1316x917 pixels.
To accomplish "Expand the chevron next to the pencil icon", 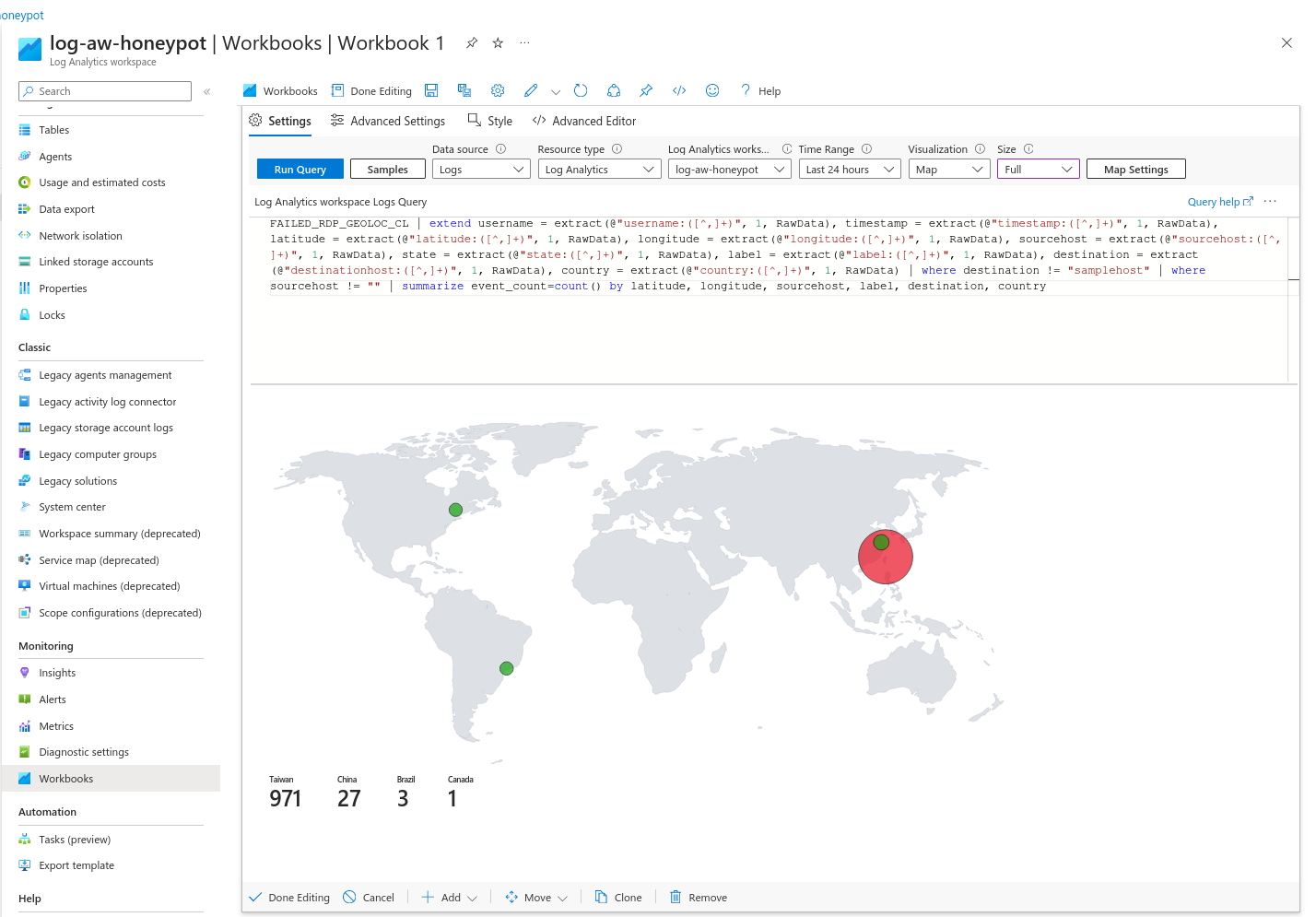I will pyautogui.click(x=556, y=91).
